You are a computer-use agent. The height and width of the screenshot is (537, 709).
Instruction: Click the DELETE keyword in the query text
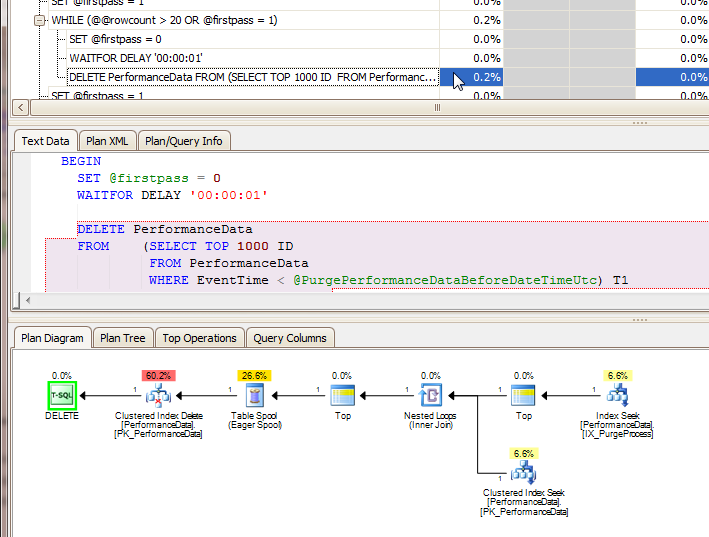click(101, 229)
